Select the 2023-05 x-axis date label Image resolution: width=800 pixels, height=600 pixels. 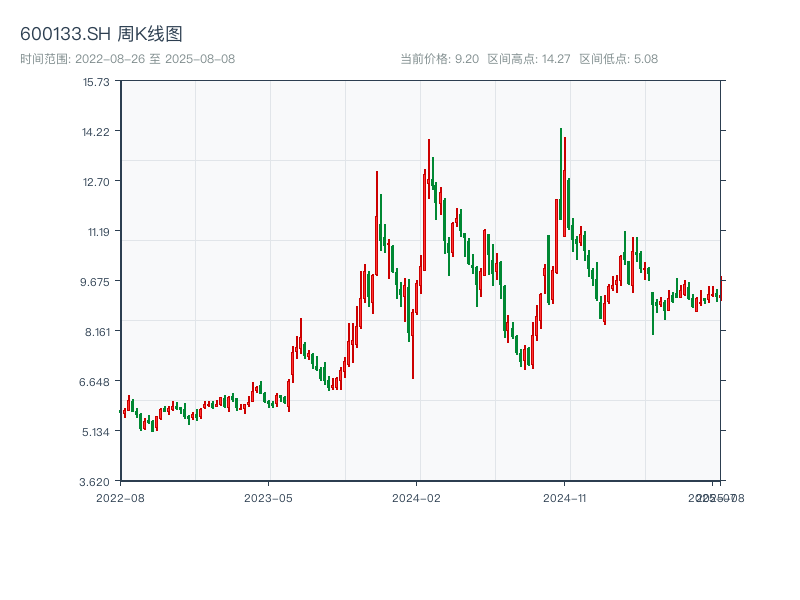tap(268, 497)
